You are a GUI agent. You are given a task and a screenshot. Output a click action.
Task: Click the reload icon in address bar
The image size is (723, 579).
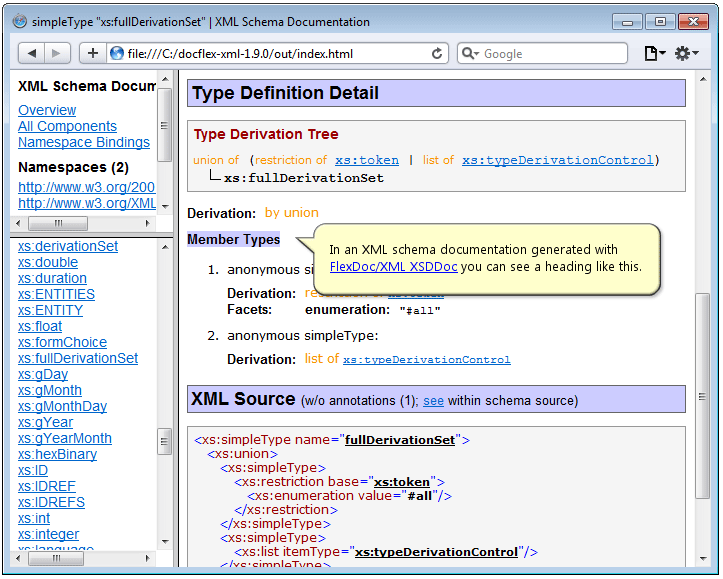[x=438, y=54]
